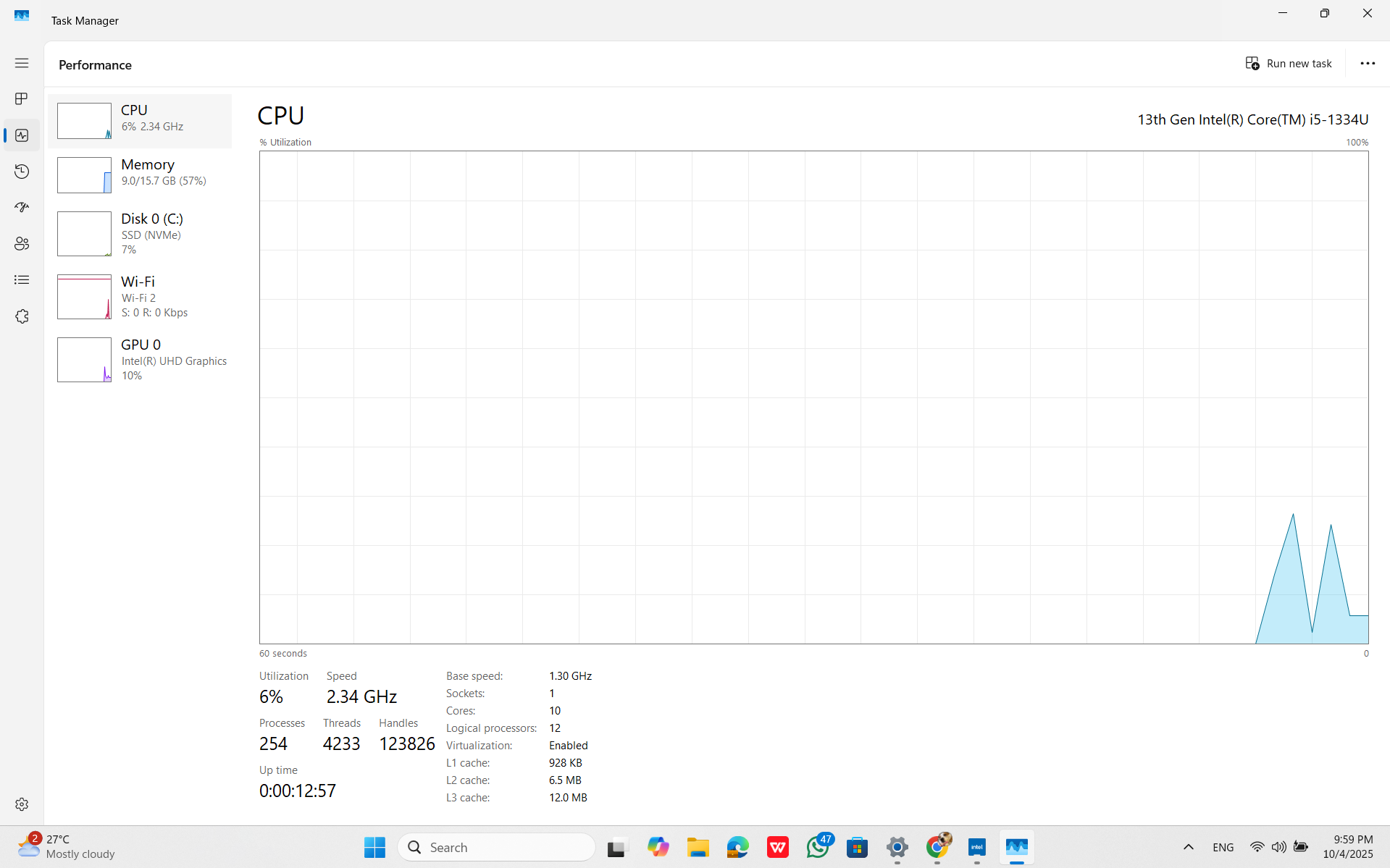Click the up time value 0:00:12:57
The height and width of the screenshot is (868, 1390).
click(298, 791)
